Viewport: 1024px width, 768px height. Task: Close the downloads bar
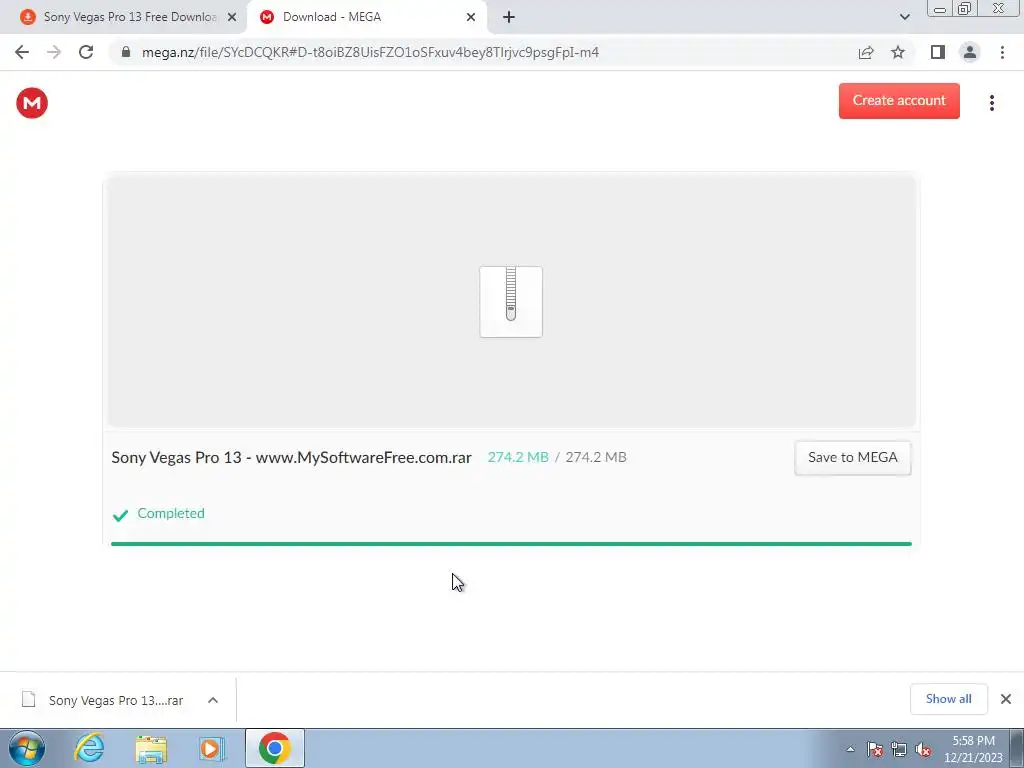1006,699
